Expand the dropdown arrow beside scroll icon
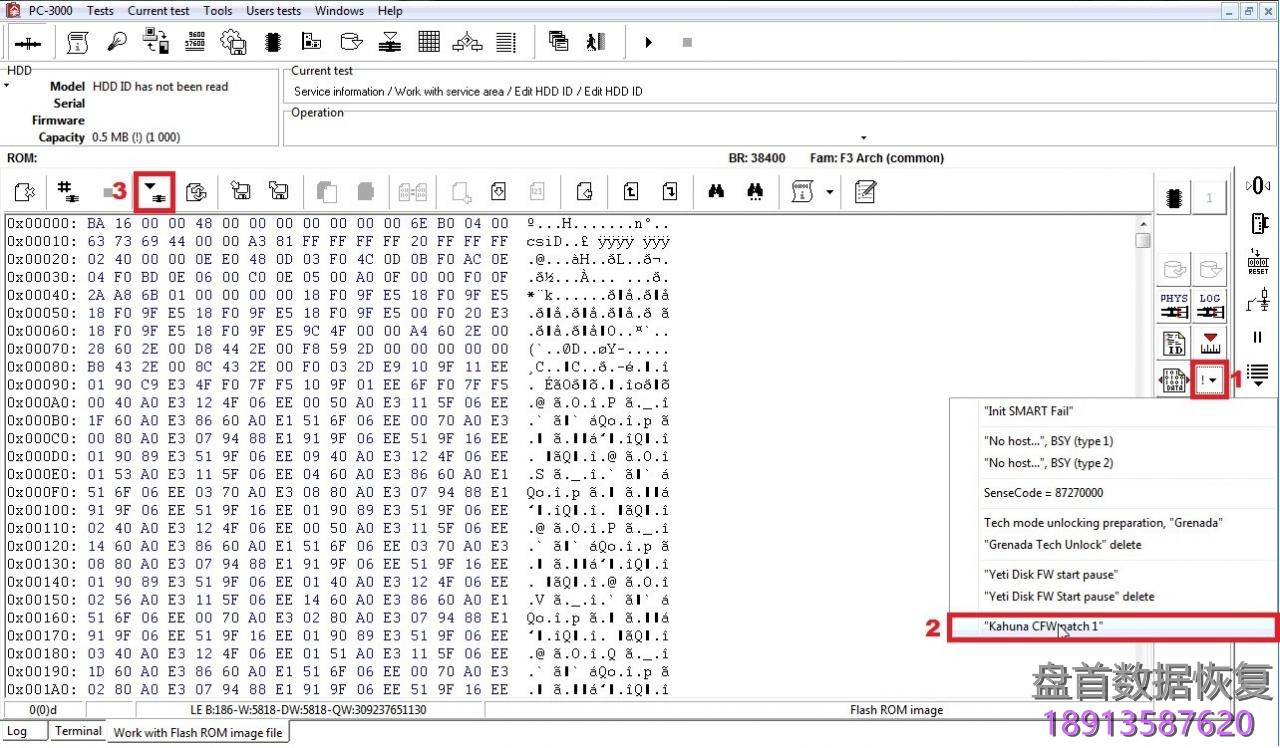1280x748 pixels. click(830, 192)
